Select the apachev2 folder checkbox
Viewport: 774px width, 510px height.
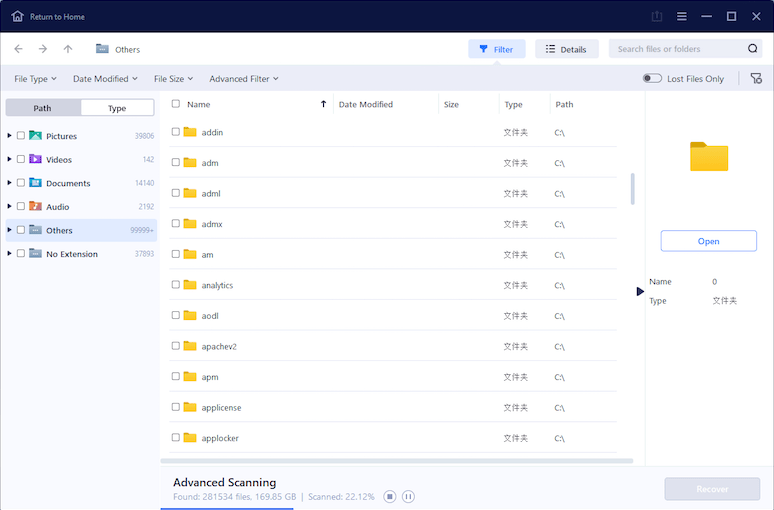click(x=176, y=346)
